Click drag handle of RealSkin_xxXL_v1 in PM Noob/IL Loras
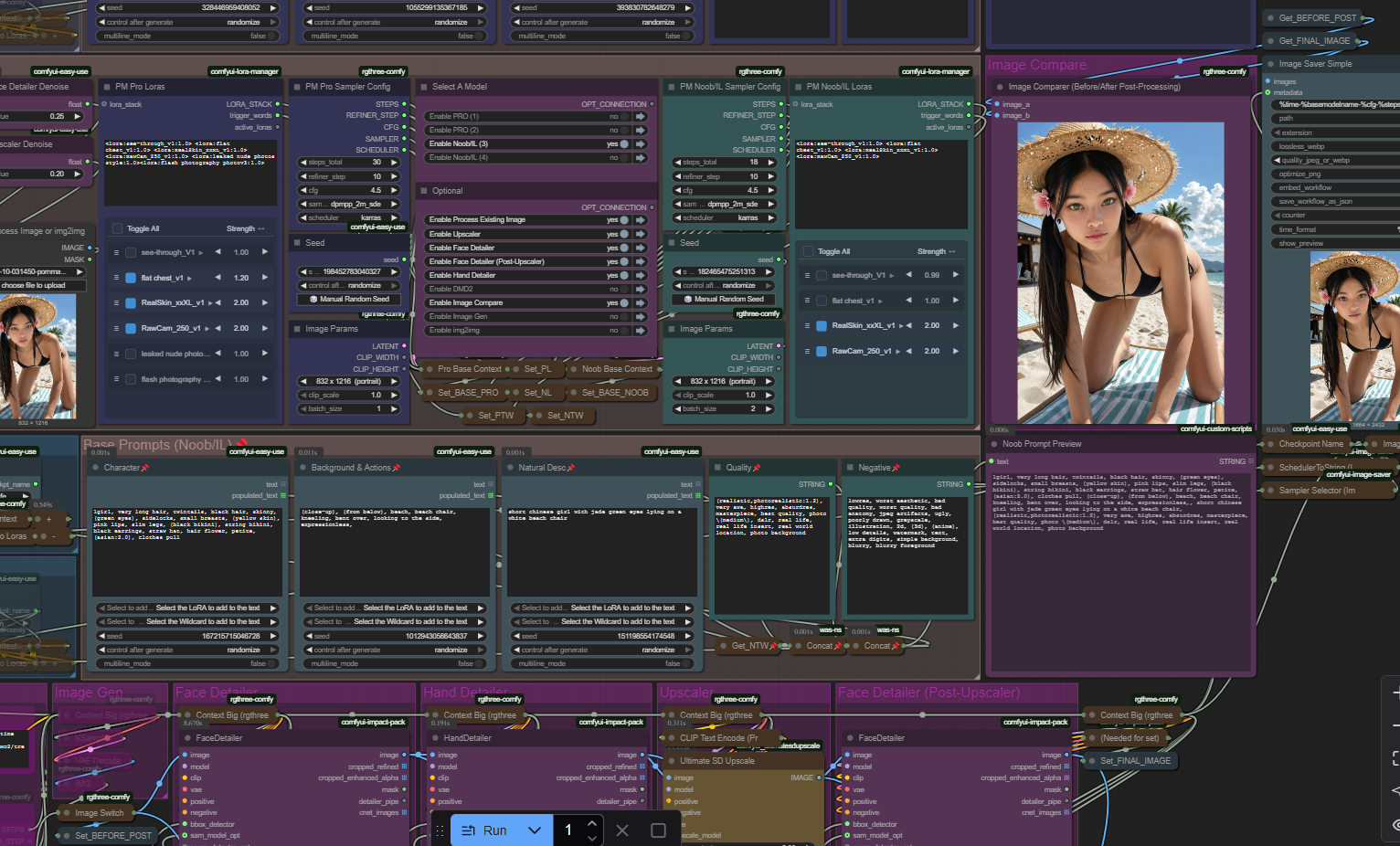The height and width of the screenshot is (846, 1400). point(807,325)
